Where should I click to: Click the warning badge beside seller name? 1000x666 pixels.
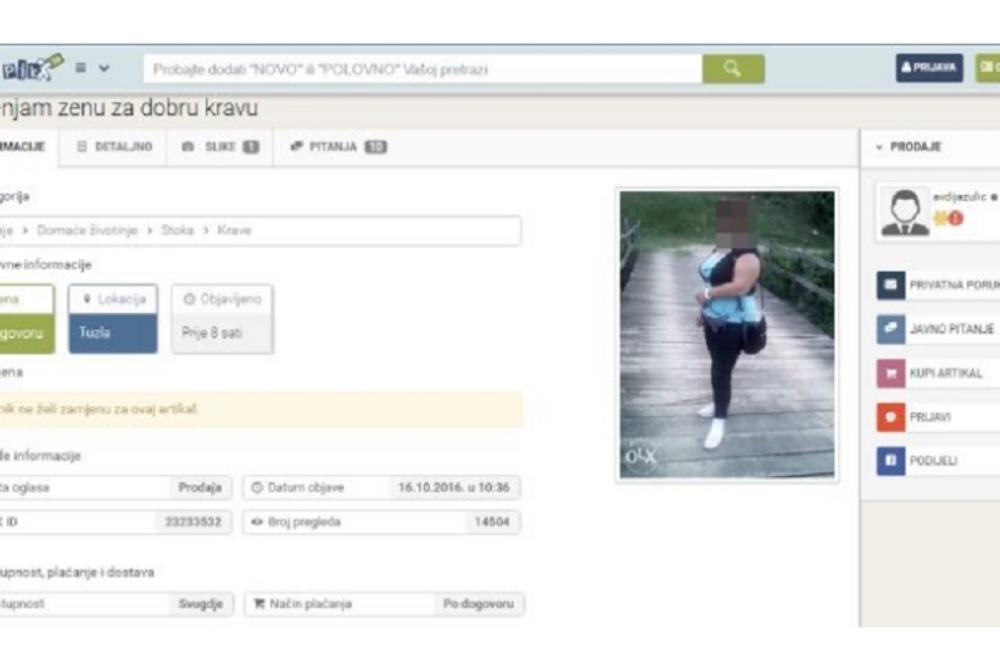coord(954,218)
